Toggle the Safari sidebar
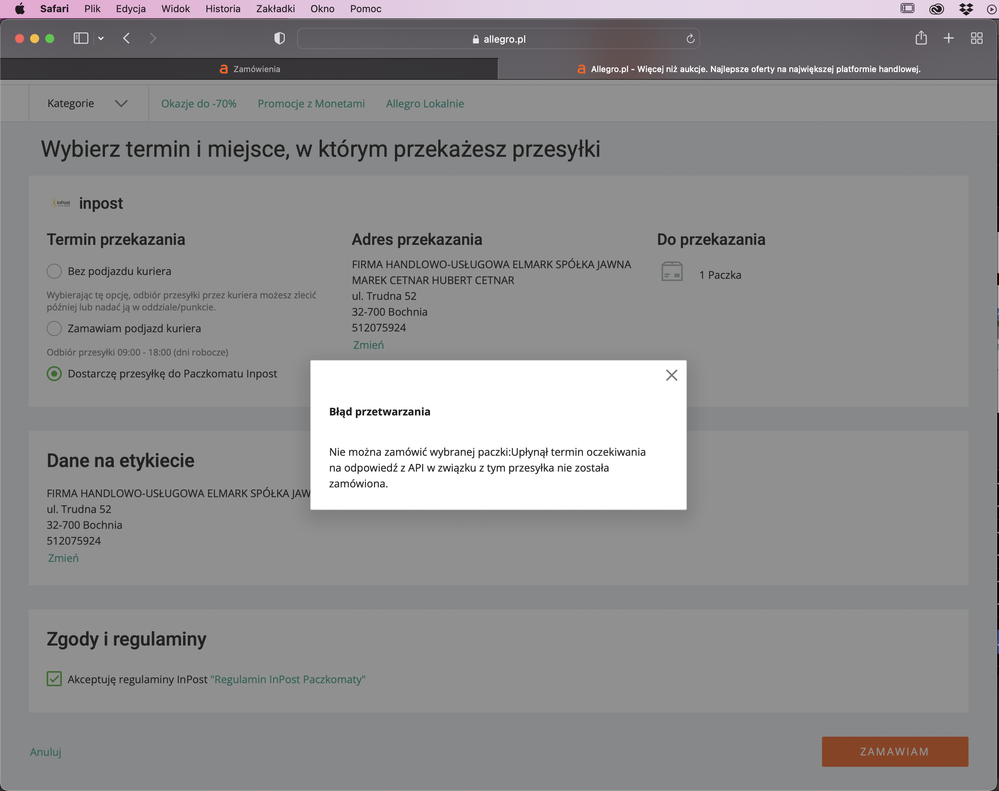Viewport: 999px width, 791px height. pyautogui.click(x=81, y=38)
